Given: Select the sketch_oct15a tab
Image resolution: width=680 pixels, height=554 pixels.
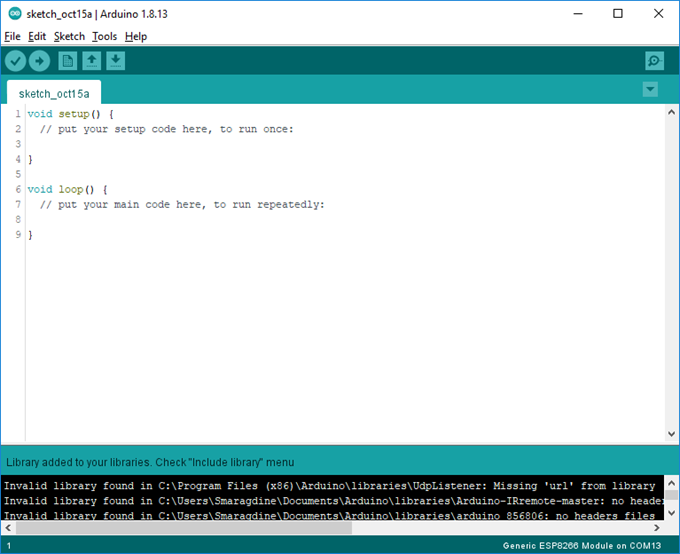Looking at the screenshot, I should click(54, 94).
